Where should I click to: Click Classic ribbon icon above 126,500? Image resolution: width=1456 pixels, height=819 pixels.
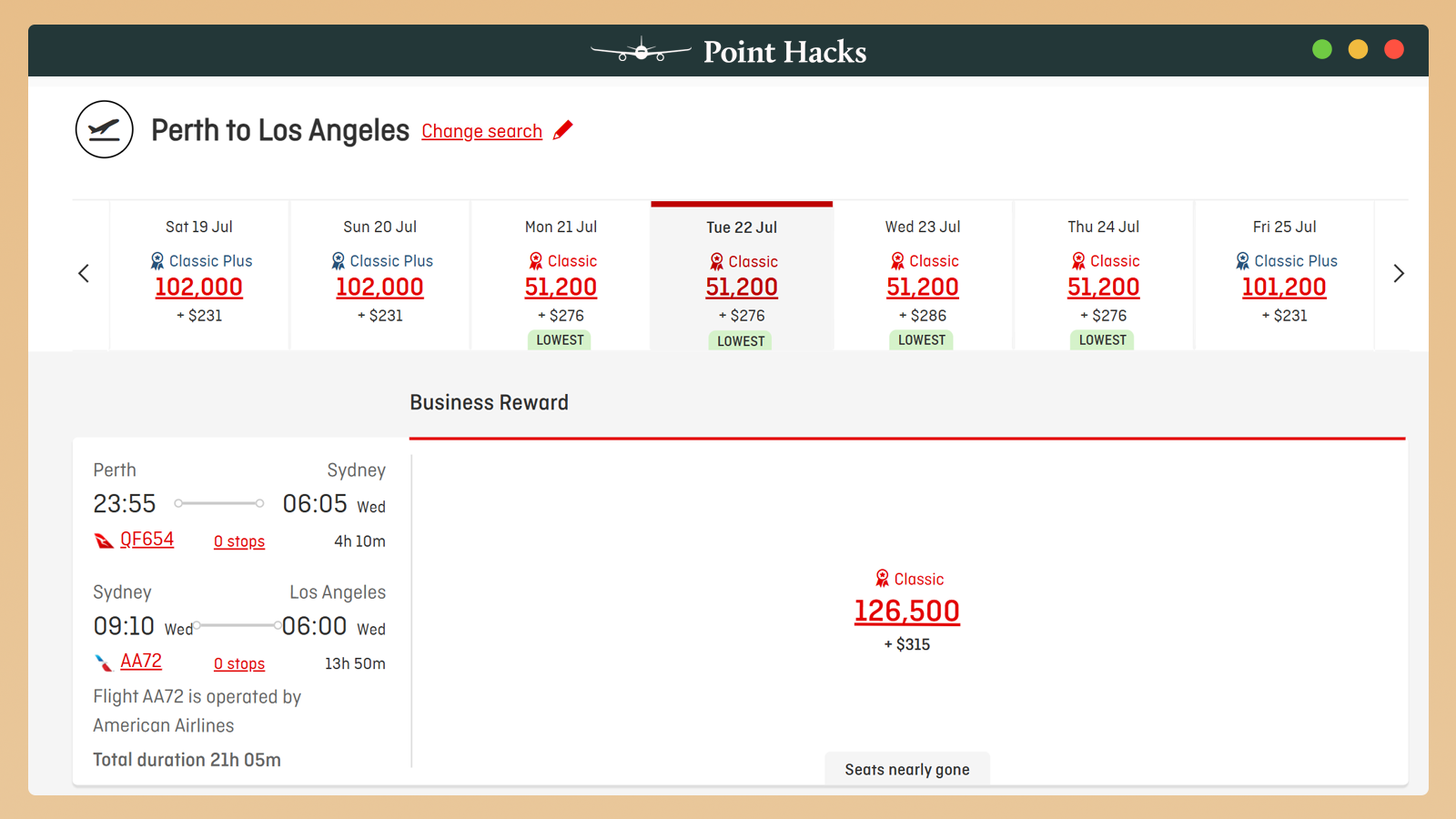[x=882, y=579]
